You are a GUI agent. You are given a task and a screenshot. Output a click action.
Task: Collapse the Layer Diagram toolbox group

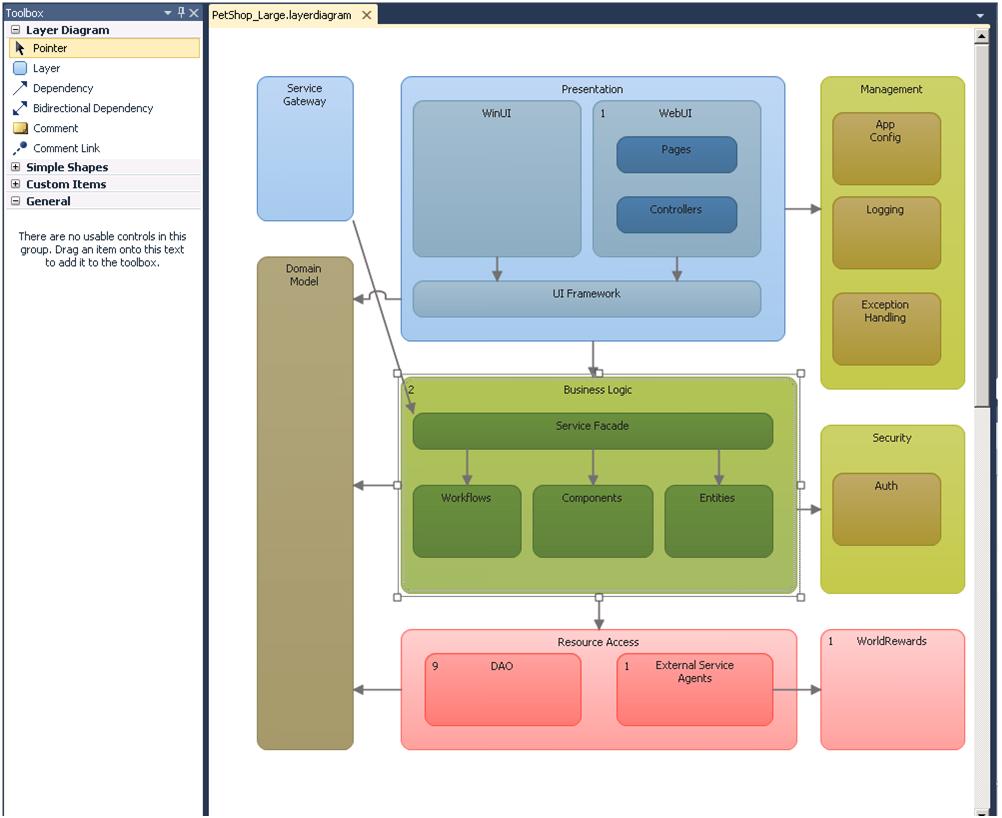15,29
